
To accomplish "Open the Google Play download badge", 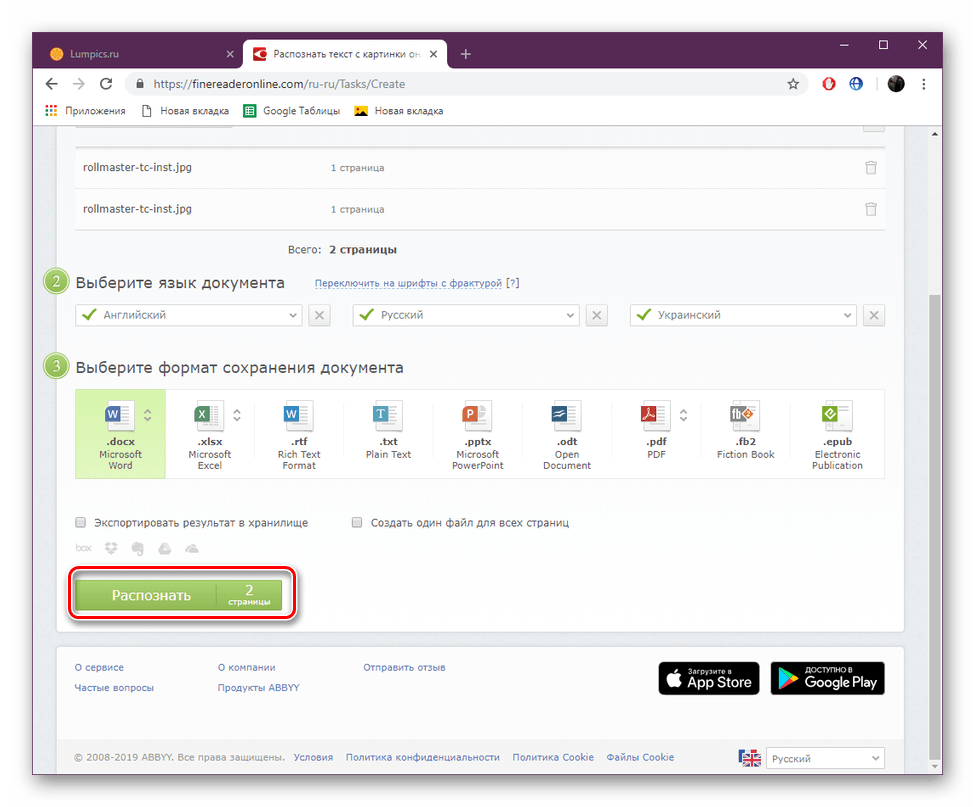I will pyautogui.click(x=828, y=678).
